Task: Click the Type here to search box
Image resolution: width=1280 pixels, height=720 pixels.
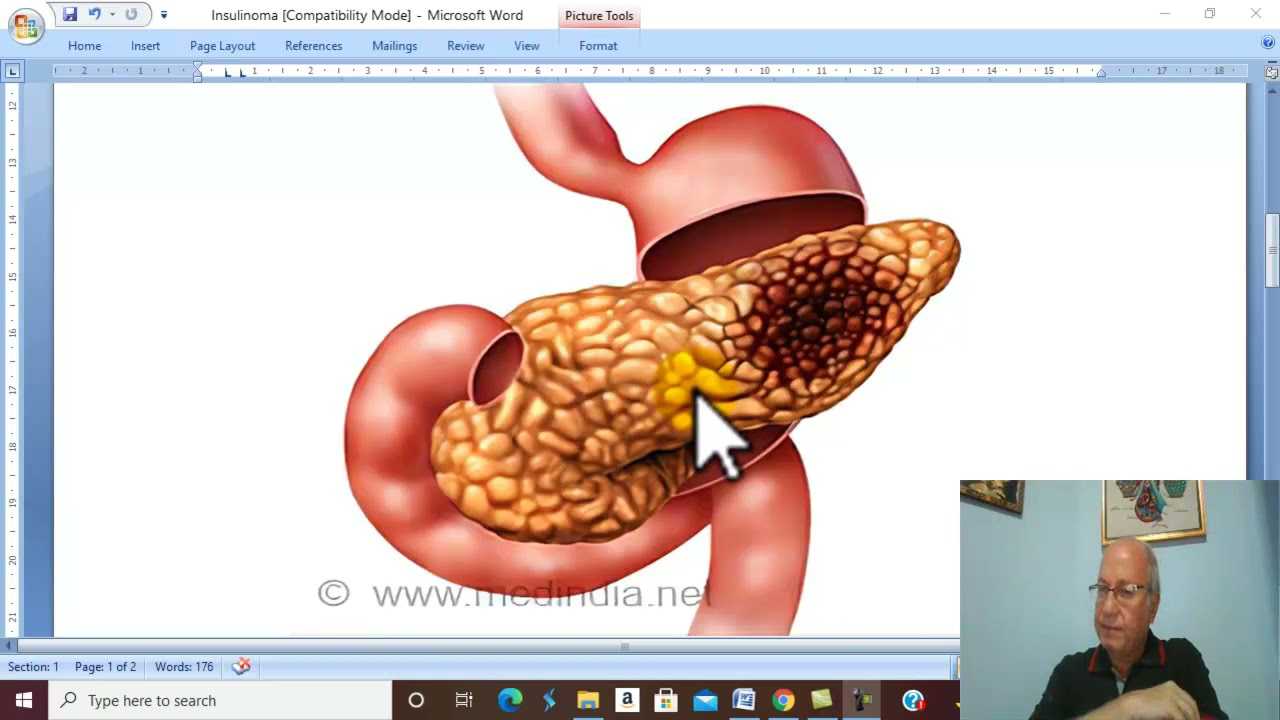Action: [220, 700]
